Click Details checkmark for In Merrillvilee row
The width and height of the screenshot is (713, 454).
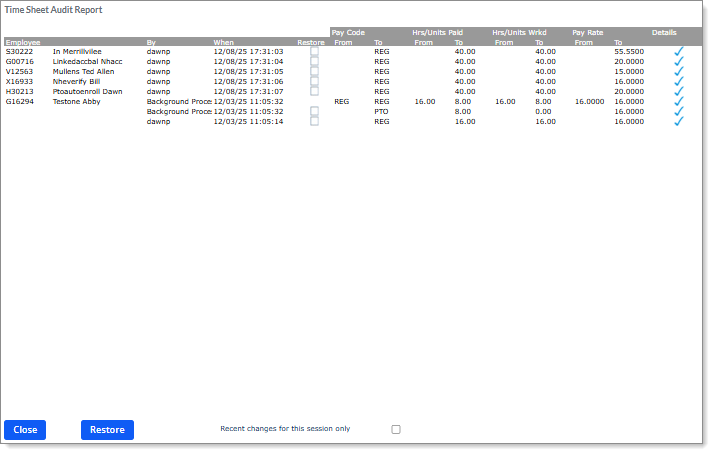[679, 51]
